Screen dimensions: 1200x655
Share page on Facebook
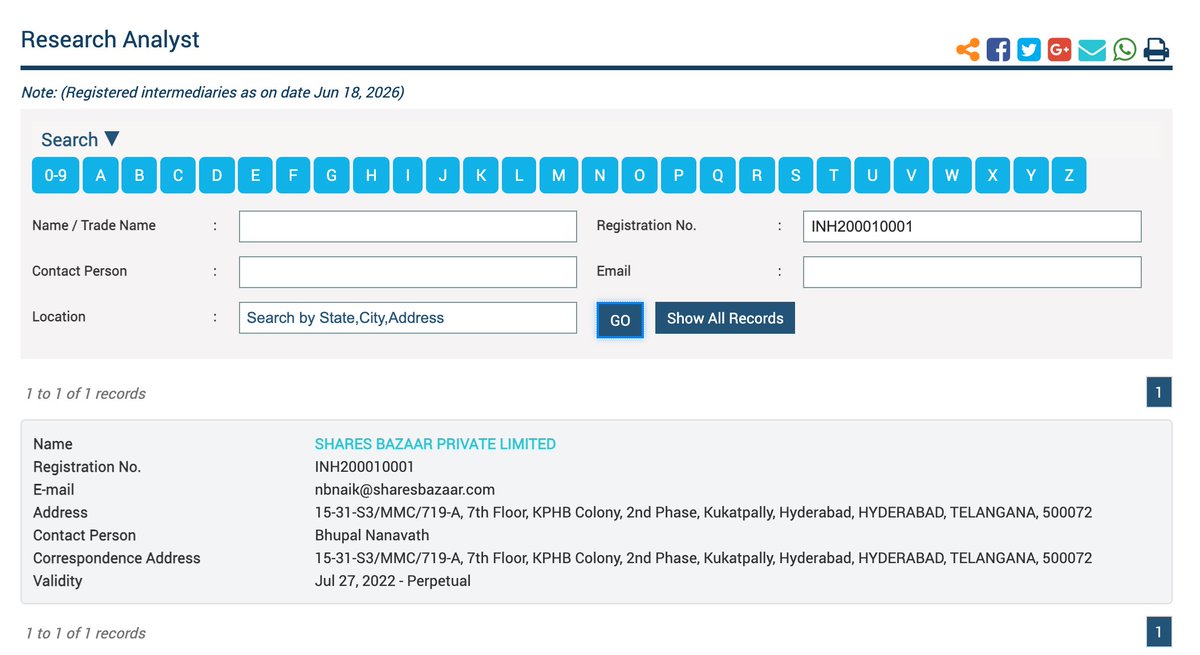tap(998, 49)
